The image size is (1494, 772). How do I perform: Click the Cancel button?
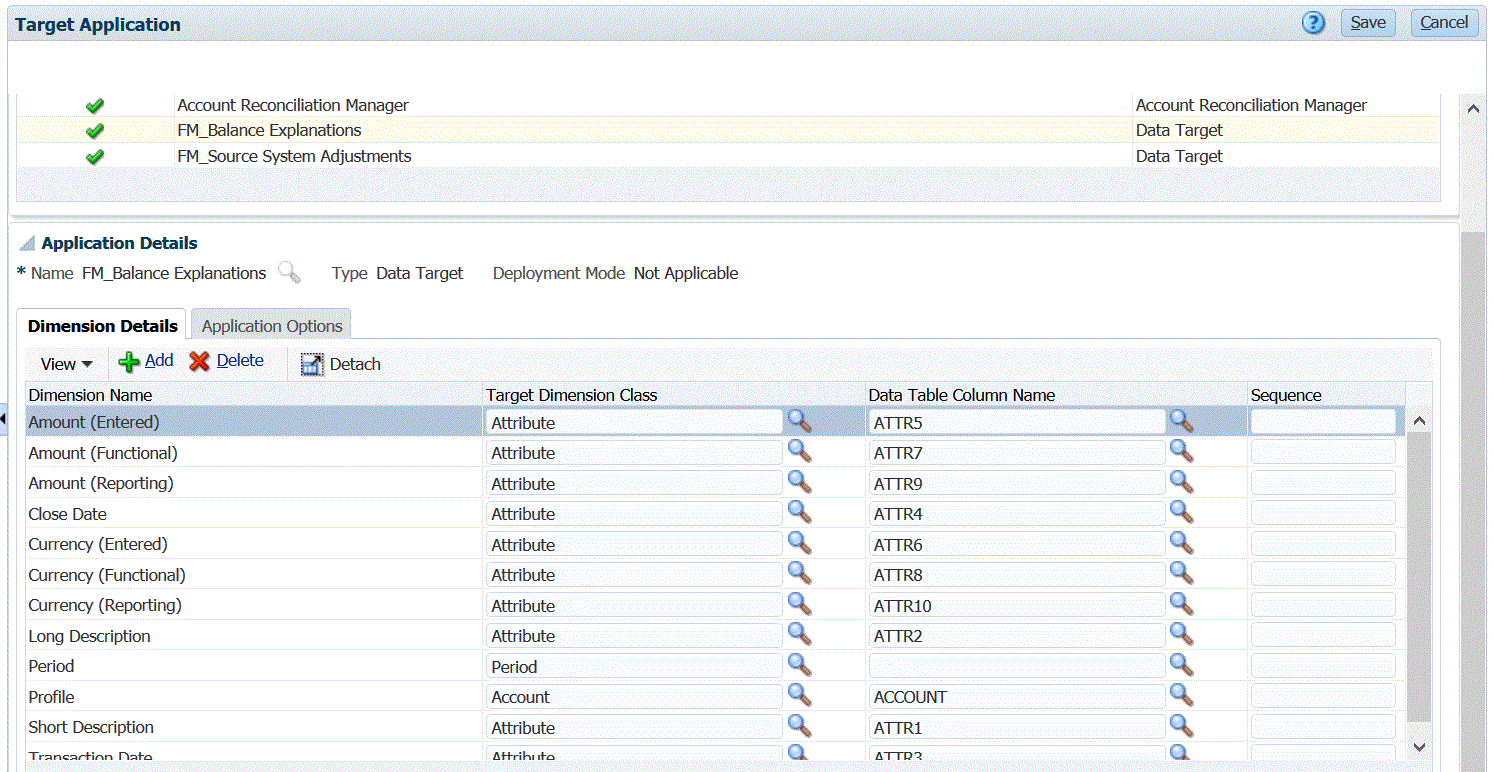point(1443,23)
